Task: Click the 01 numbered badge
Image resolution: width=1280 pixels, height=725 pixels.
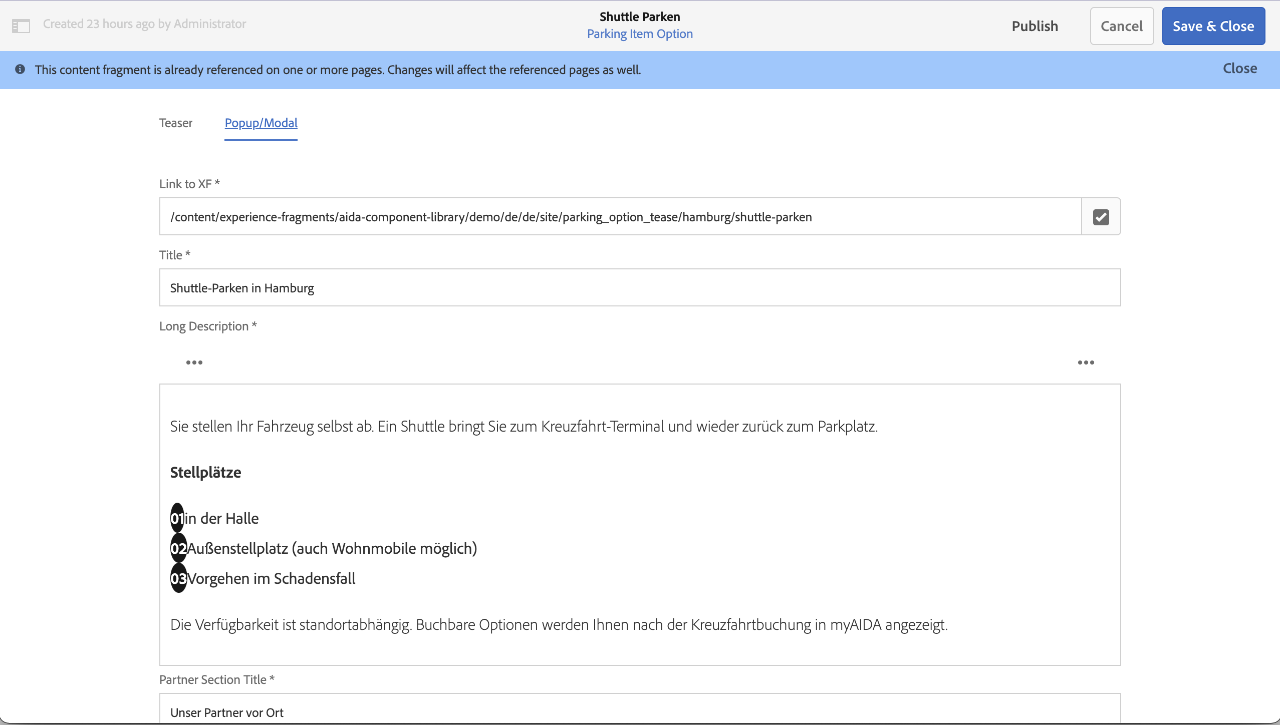Action: [x=177, y=519]
